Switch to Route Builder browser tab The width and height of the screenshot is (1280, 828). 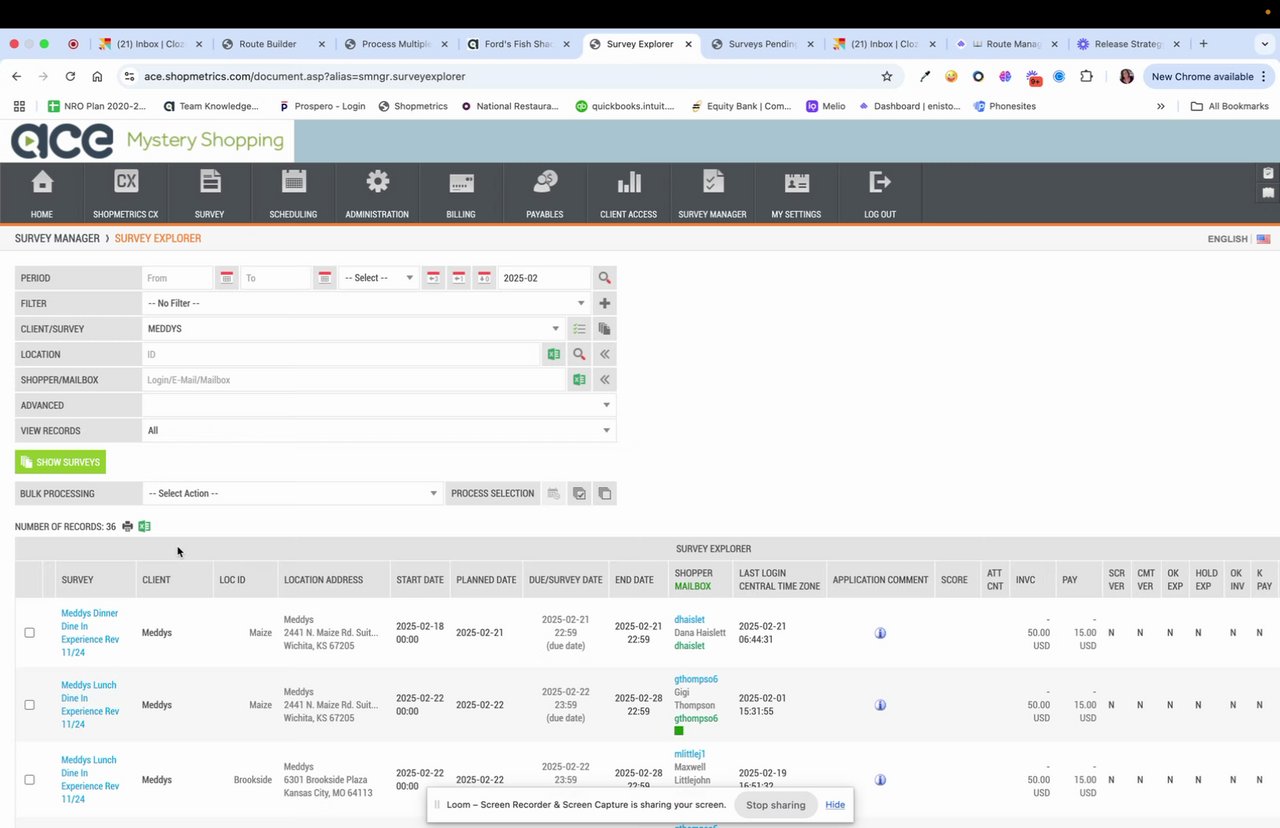[x=272, y=44]
